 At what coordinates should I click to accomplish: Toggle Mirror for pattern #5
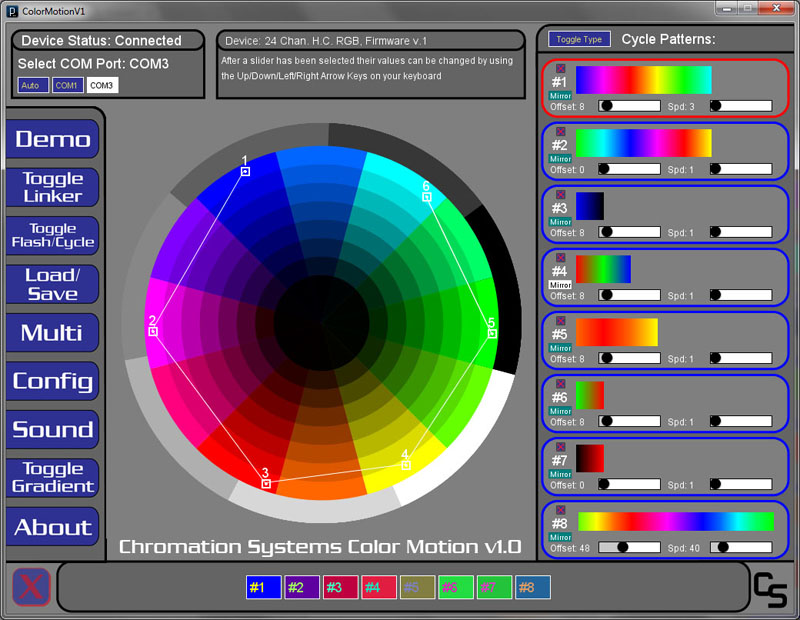pyautogui.click(x=560, y=349)
